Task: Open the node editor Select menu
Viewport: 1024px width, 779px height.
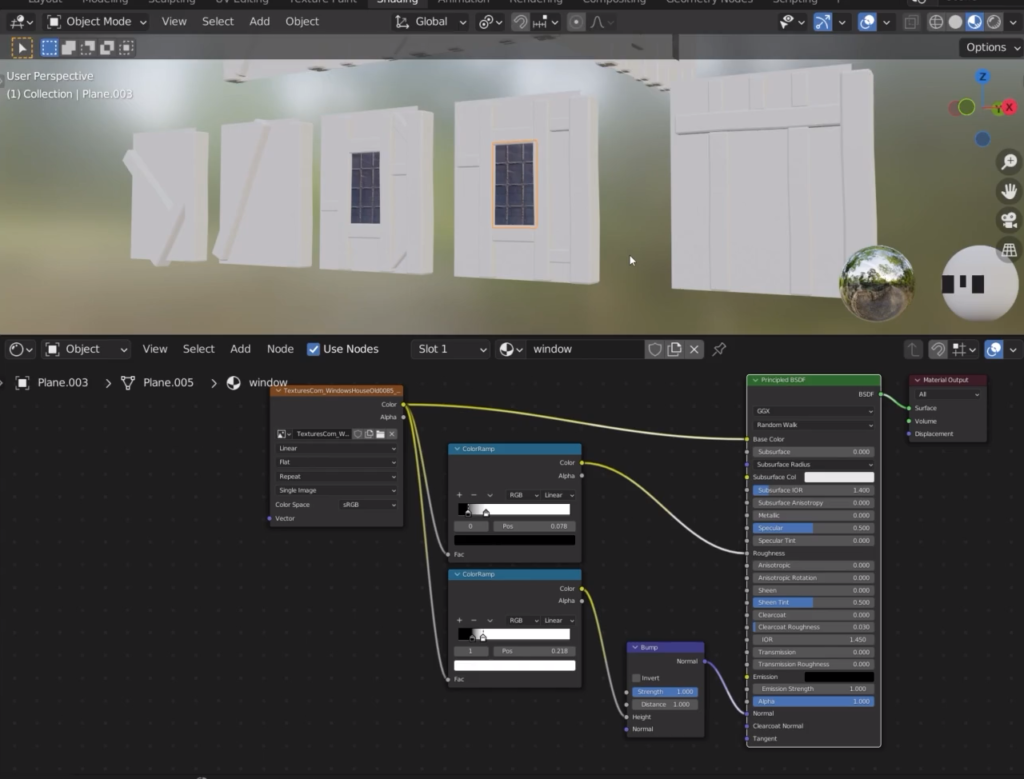Action: [199, 349]
